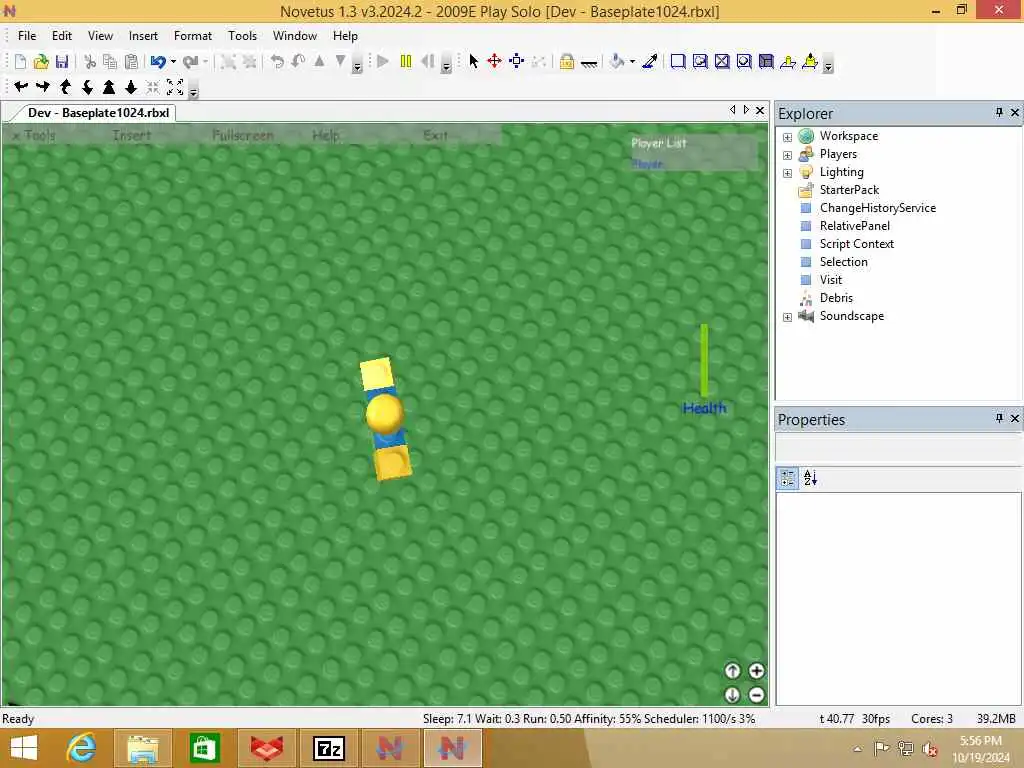Expand the Soundscape tree node

(788, 317)
